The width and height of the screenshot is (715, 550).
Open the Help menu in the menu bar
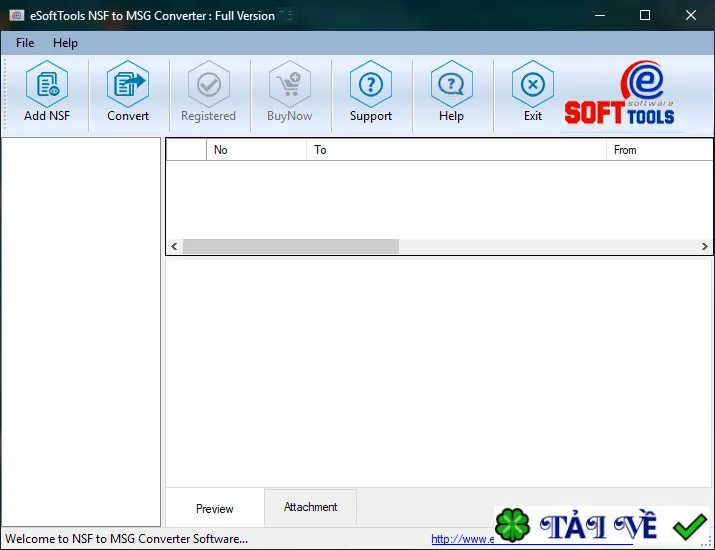pos(65,43)
